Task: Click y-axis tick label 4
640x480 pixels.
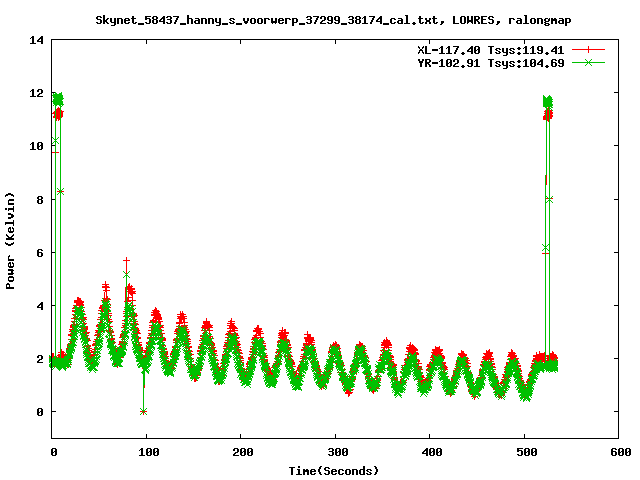Action: [40, 306]
